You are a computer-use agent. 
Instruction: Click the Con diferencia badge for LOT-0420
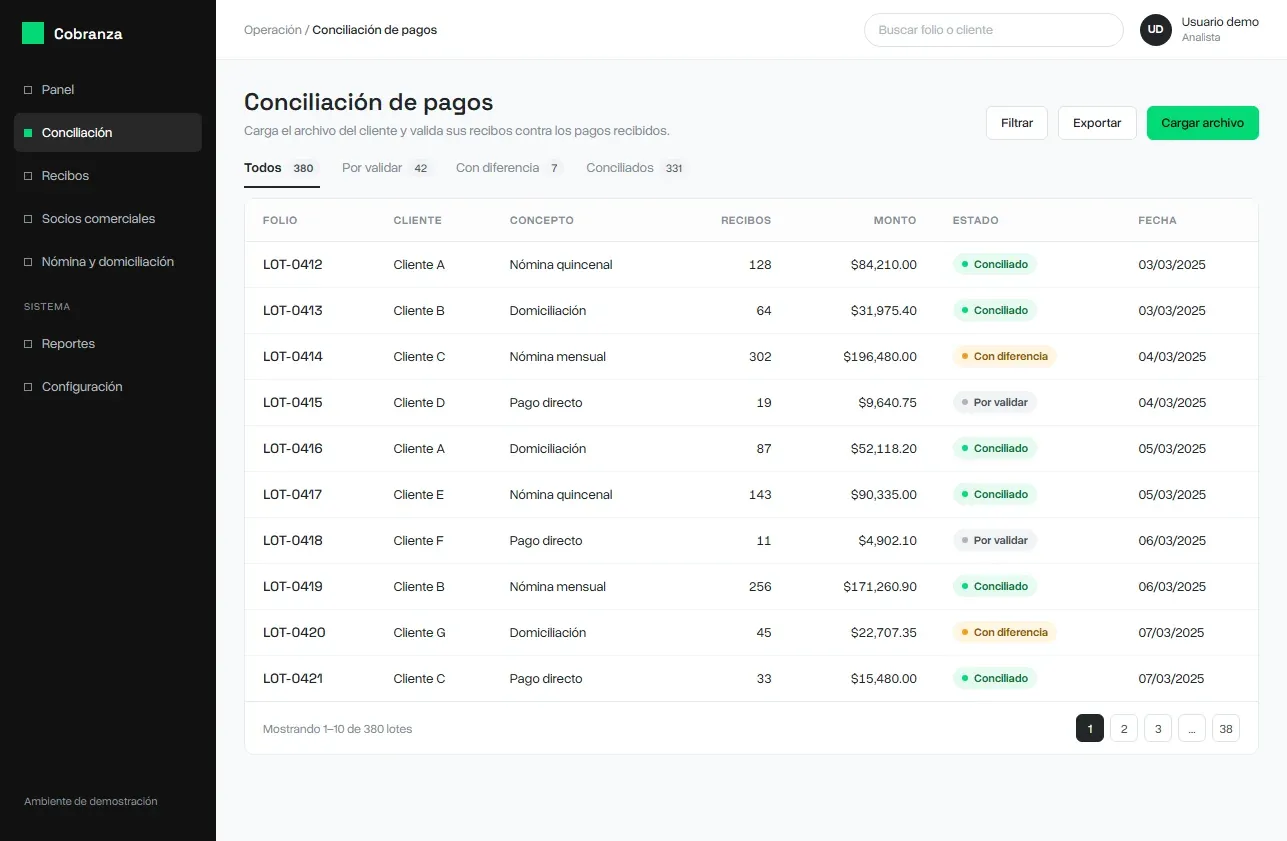1005,633
